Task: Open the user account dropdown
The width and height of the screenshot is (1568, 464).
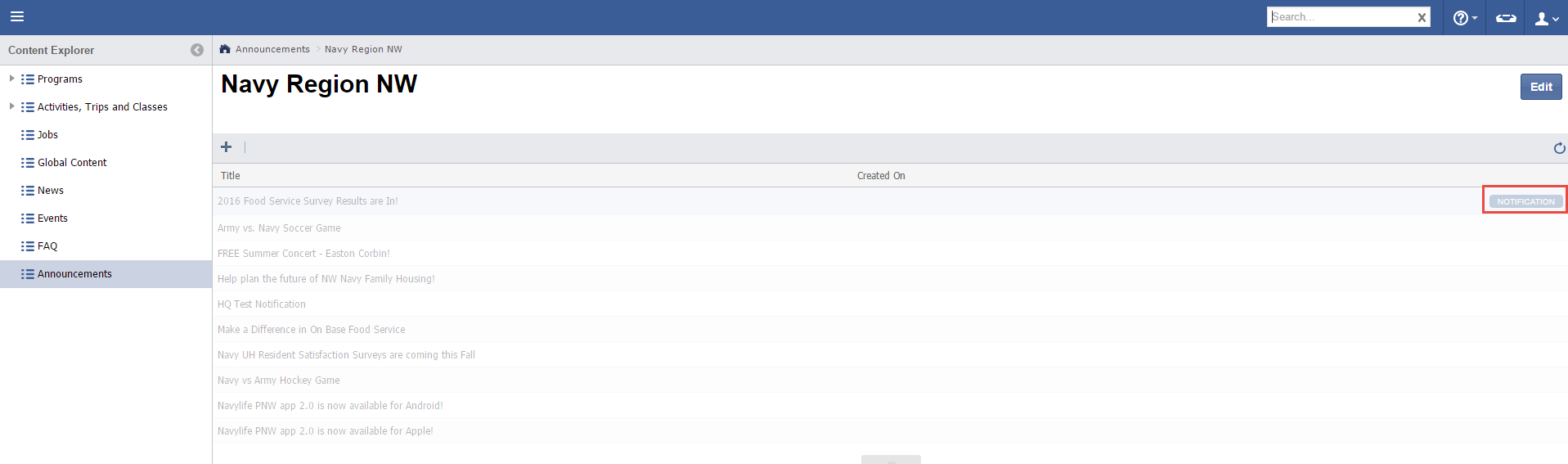Action: point(1547,18)
